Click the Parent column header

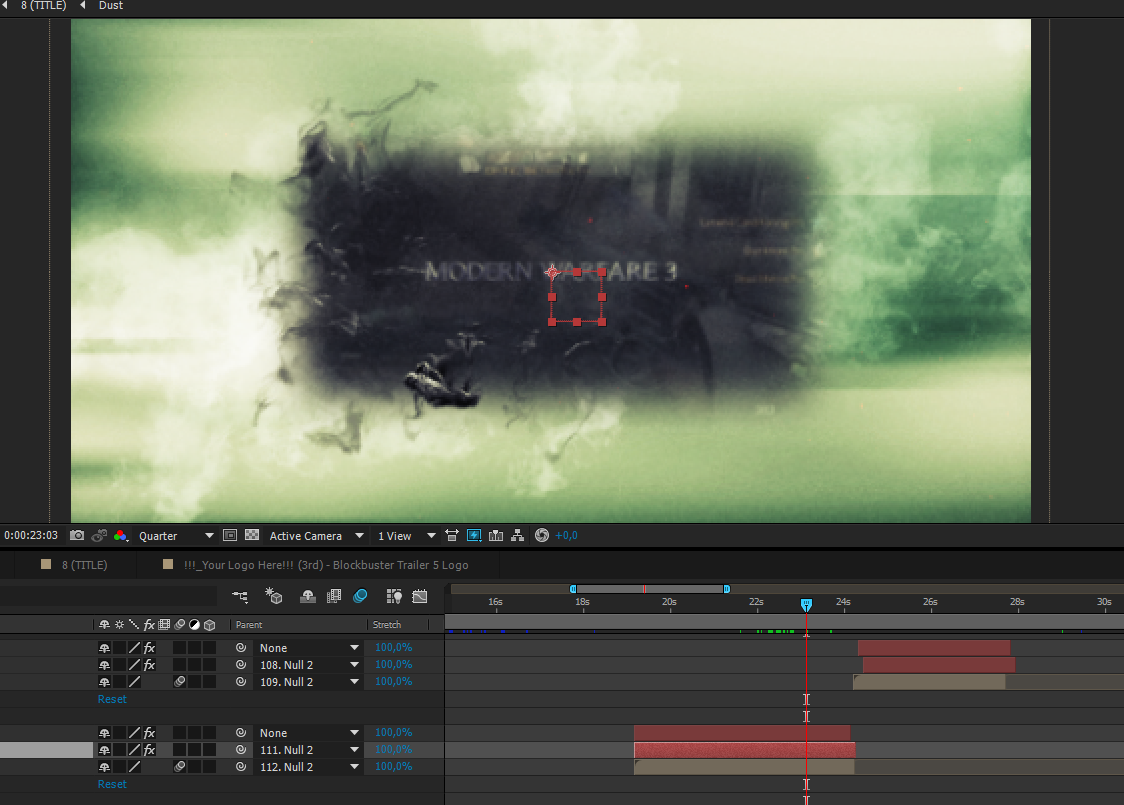[x=249, y=625]
